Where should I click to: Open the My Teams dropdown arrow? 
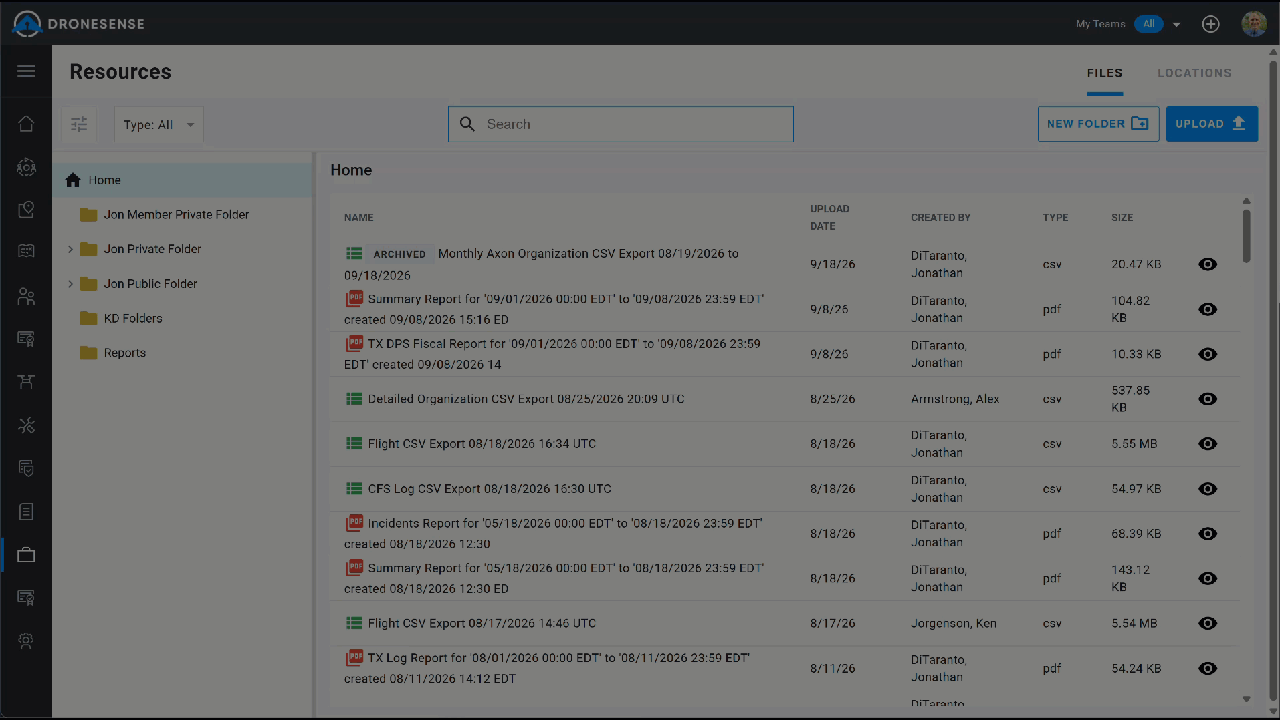tap(1177, 25)
